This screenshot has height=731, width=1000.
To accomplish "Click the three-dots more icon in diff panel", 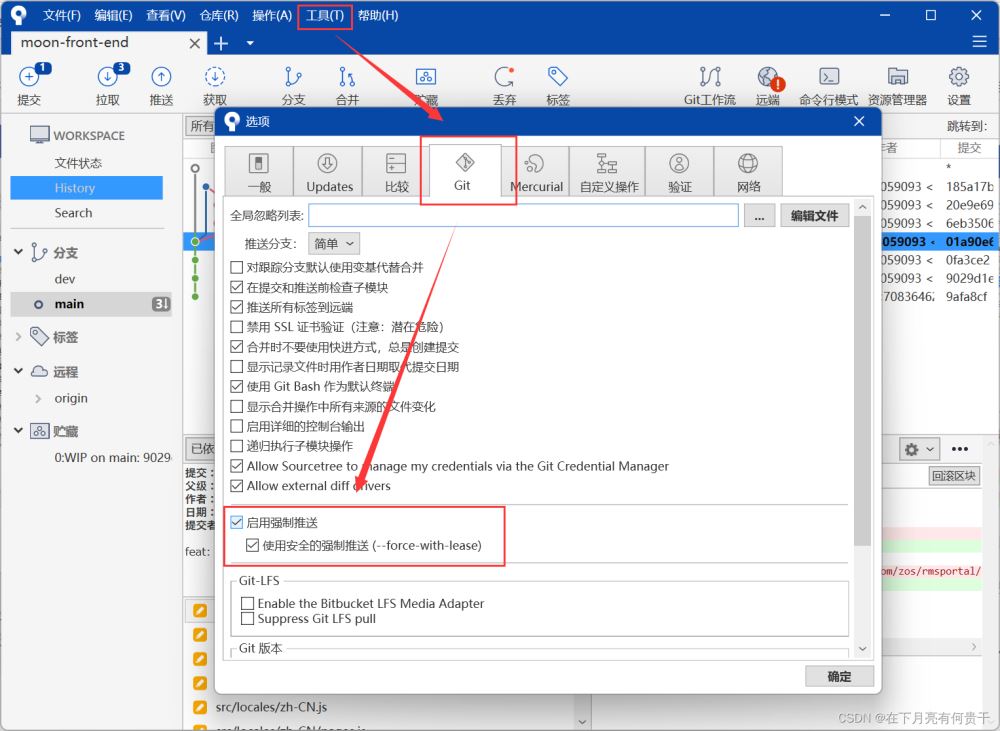I will coord(960,449).
